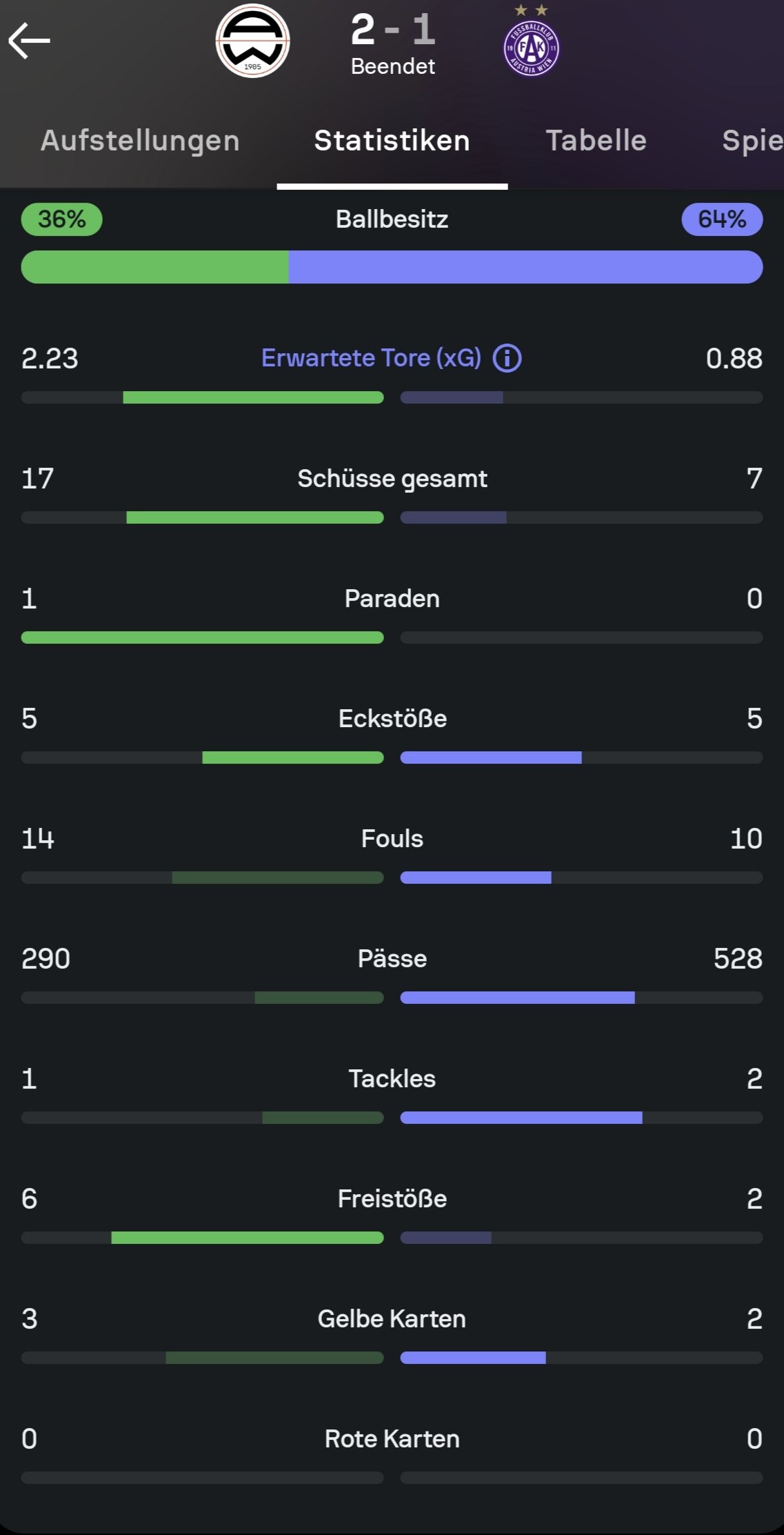Click the Freistöße stat label
This screenshot has height=1535, width=784.
click(392, 1198)
